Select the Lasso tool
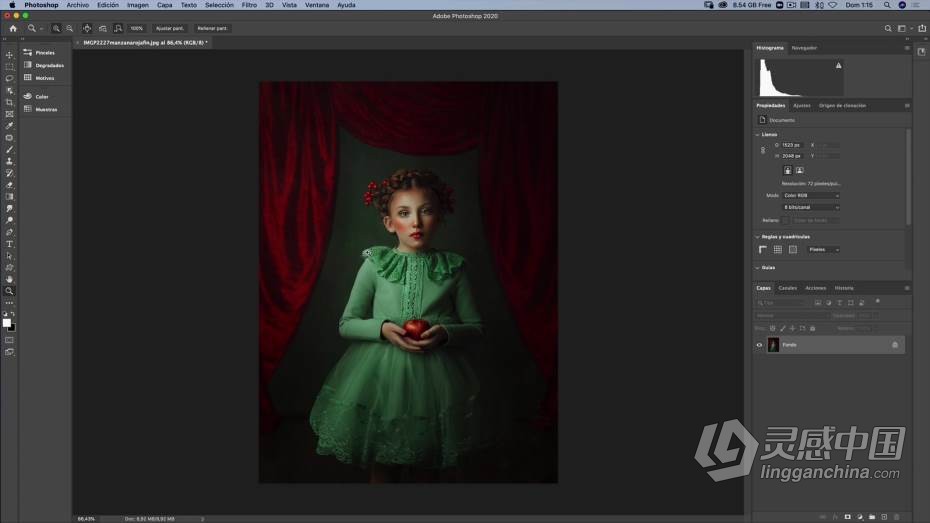 [x=9, y=78]
